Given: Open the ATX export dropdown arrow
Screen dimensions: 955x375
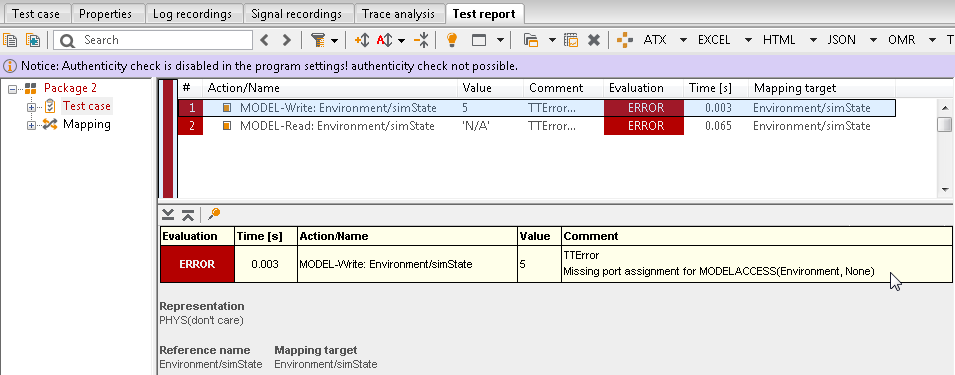Looking at the screenshot, I should 683,40.
